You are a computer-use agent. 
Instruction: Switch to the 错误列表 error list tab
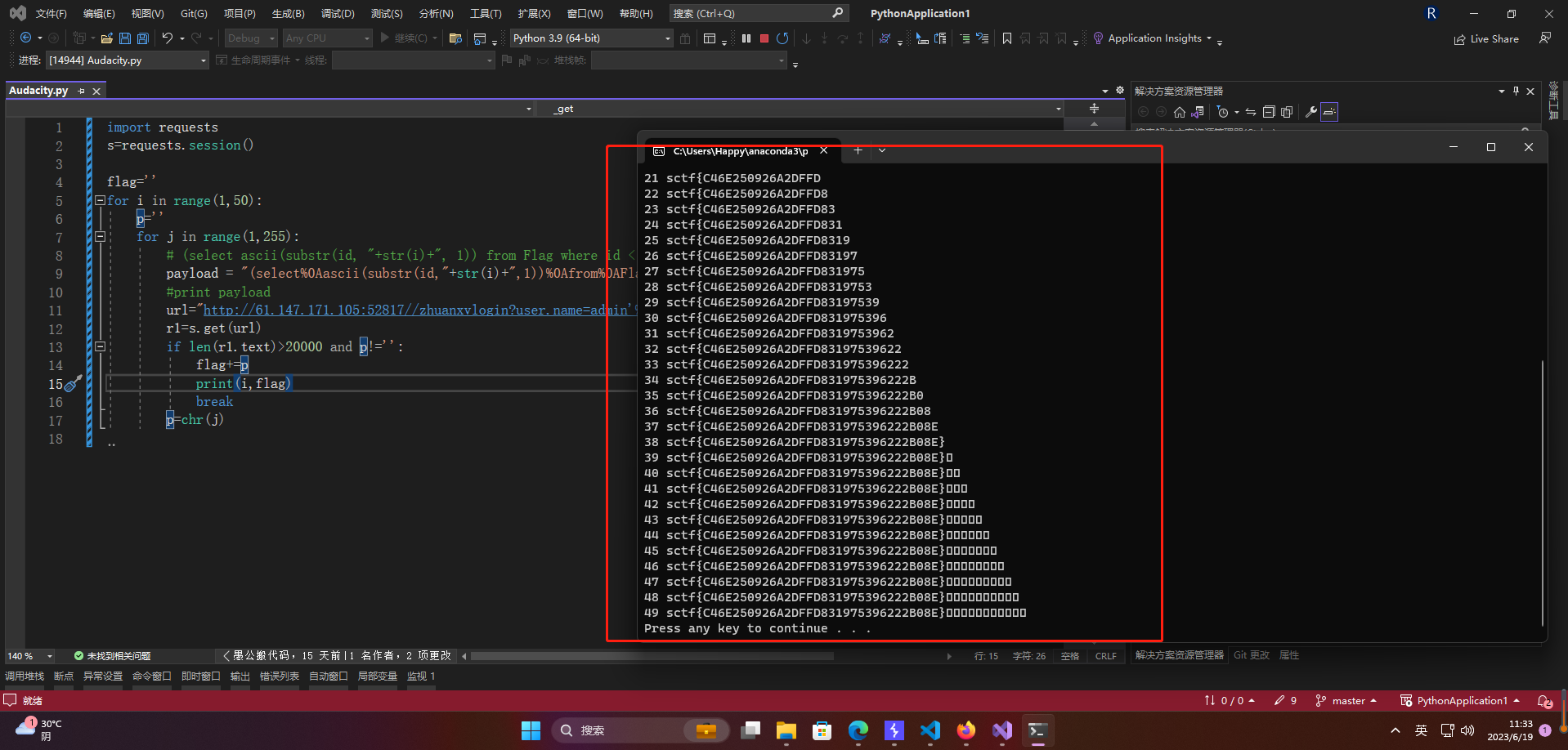[280, 676]
